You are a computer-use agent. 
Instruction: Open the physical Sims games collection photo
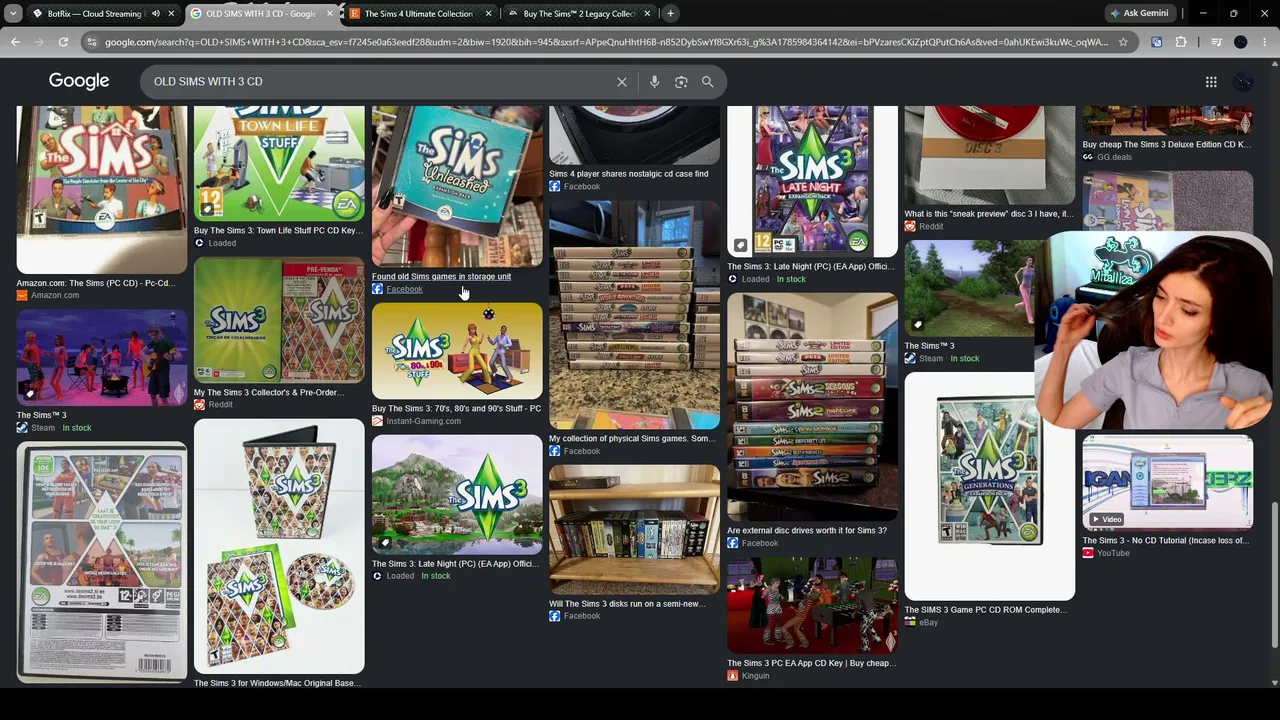pyautogui.click(x=634, y=315)
